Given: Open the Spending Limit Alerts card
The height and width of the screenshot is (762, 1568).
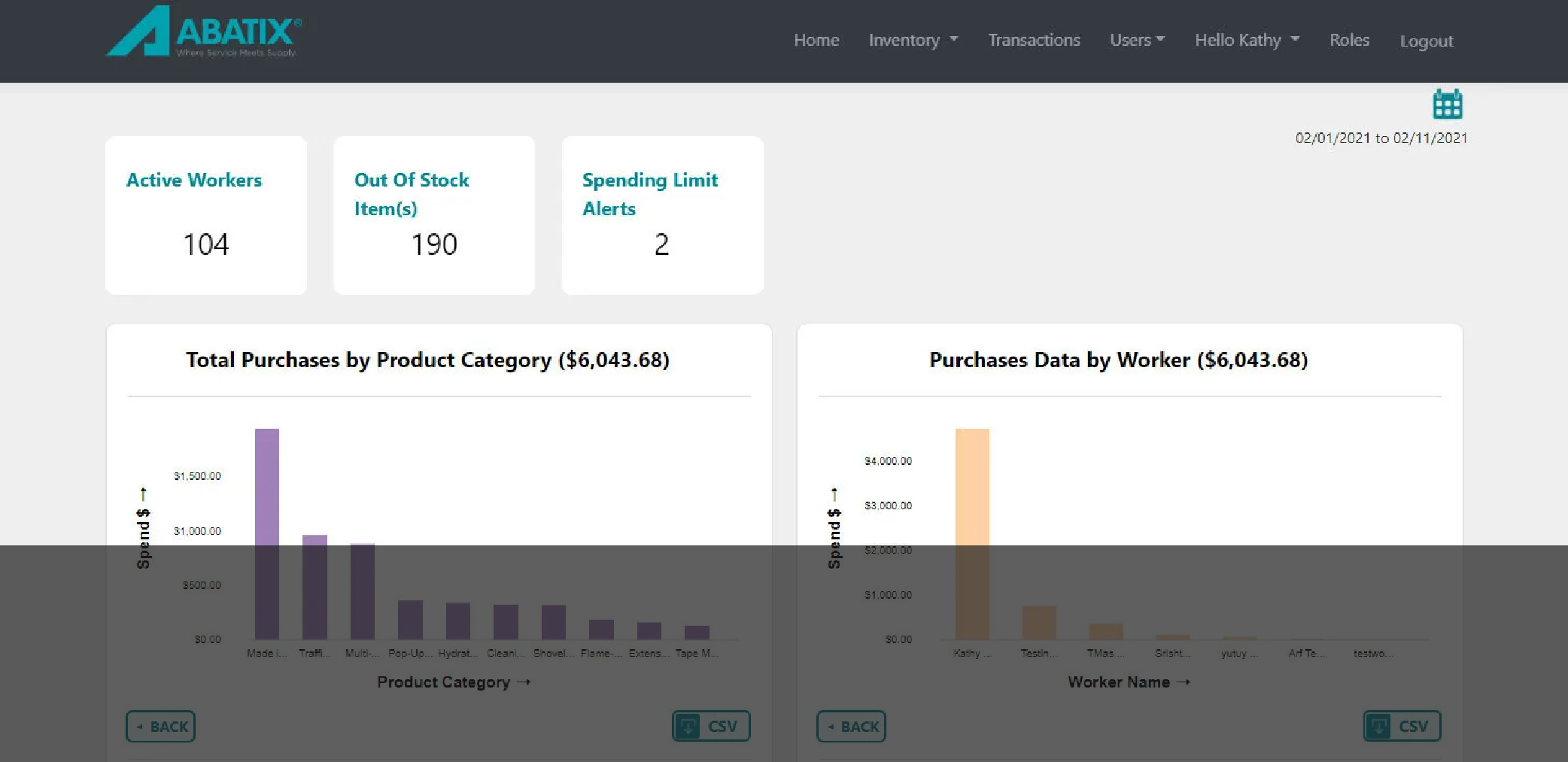Looking at the screenshot, I should point(662,215).
